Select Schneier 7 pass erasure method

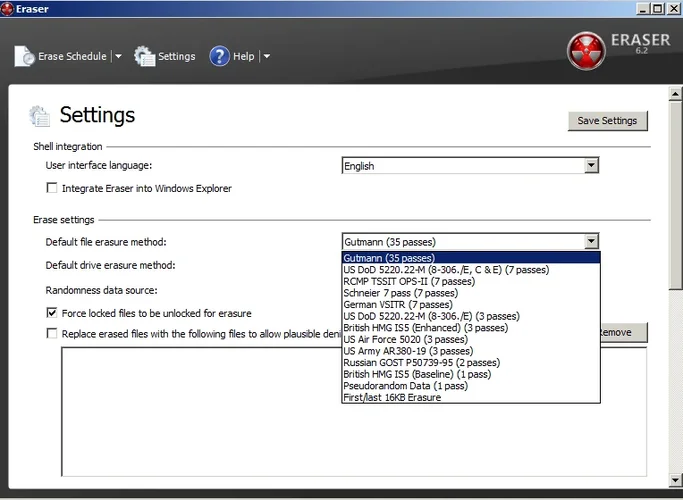pos(400,293)
